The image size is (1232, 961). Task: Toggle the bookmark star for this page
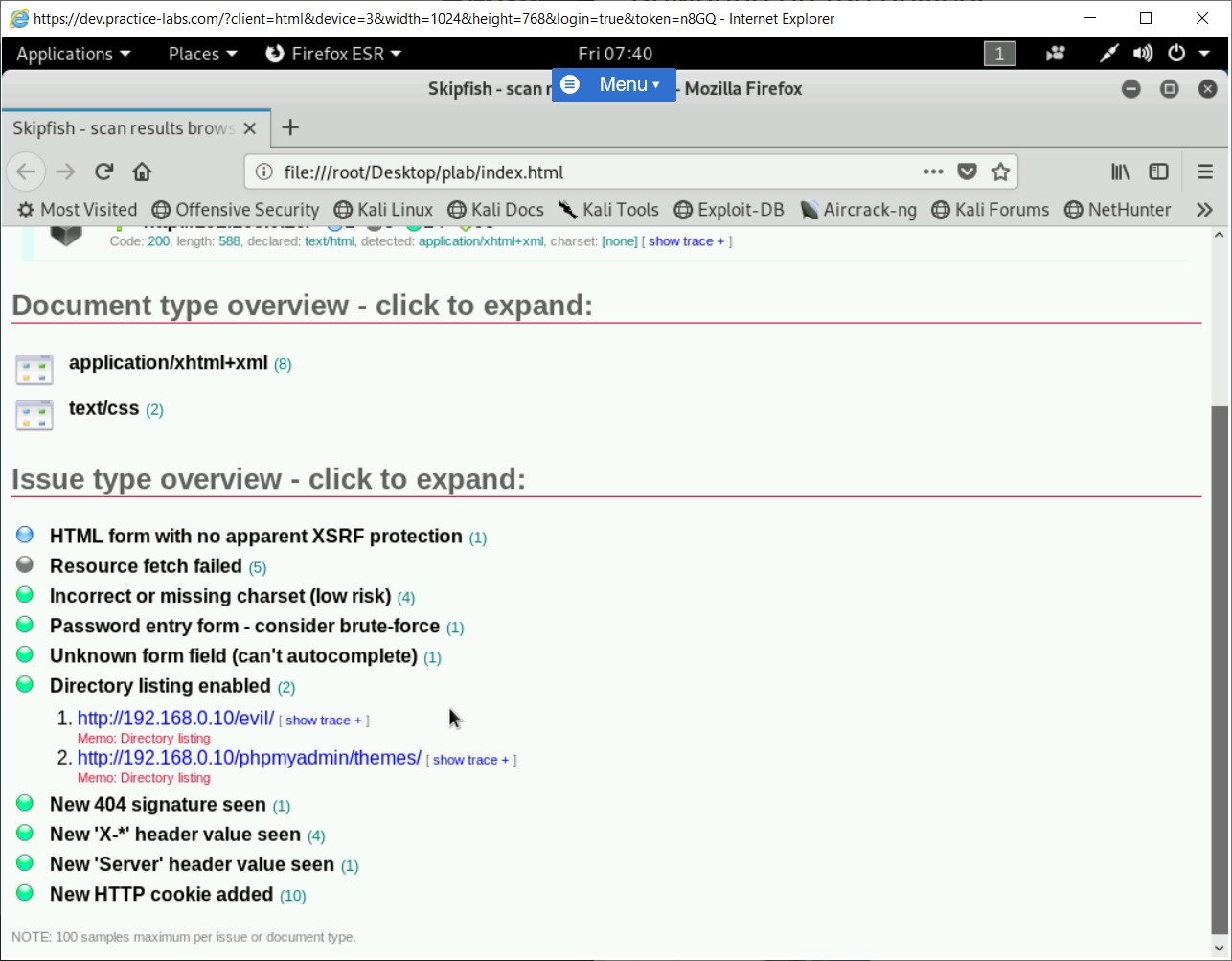1000,172
